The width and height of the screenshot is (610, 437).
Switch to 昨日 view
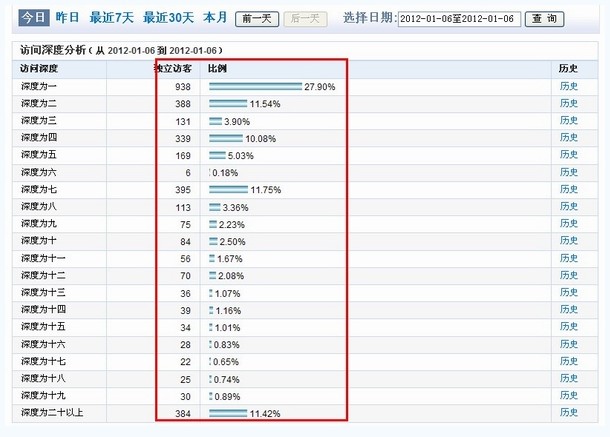[x=68, y=18]
